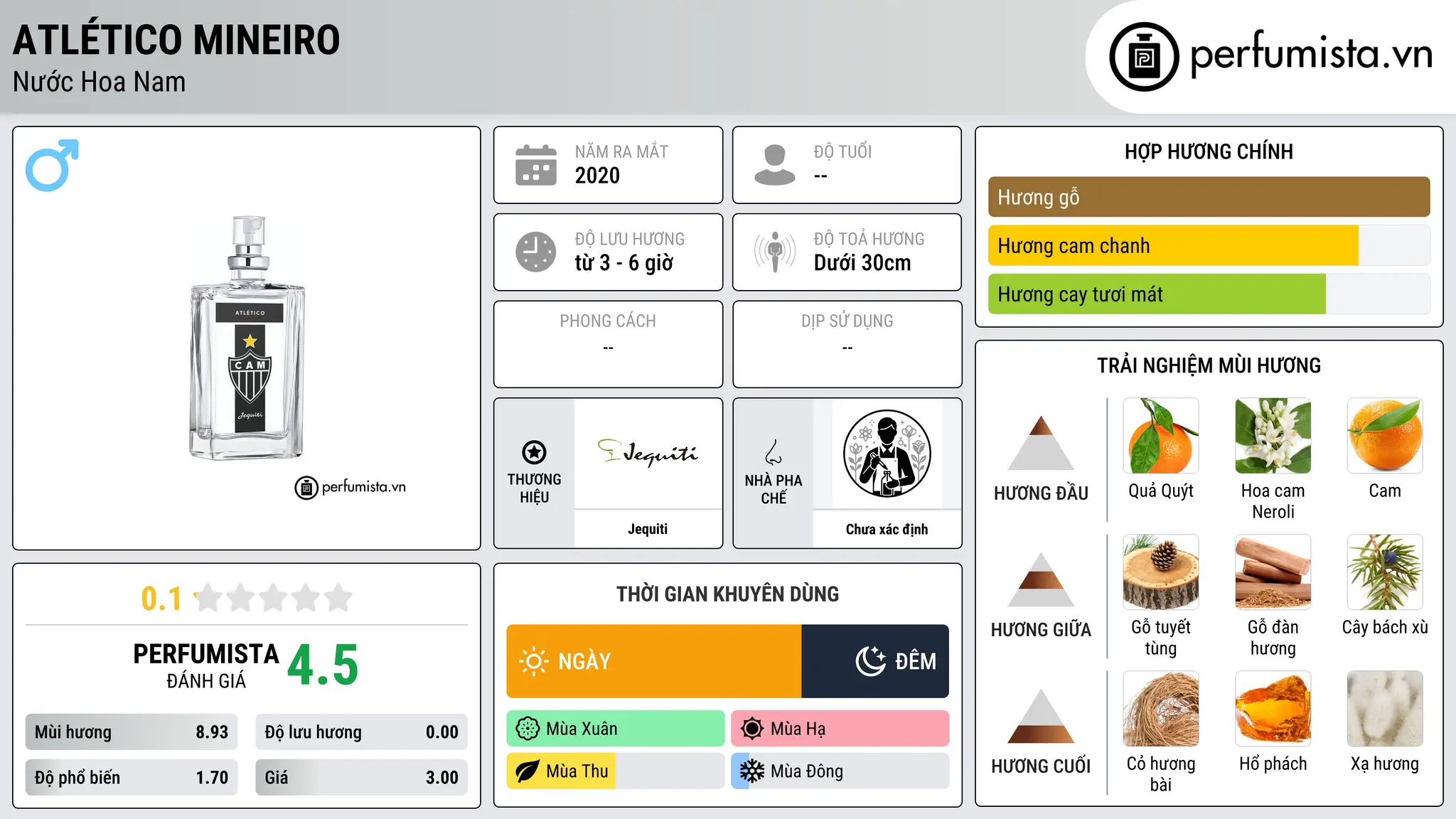Click the star badge icon above Thương hiệu
This screenshot has height=819, width=1456.
(535, 452)
